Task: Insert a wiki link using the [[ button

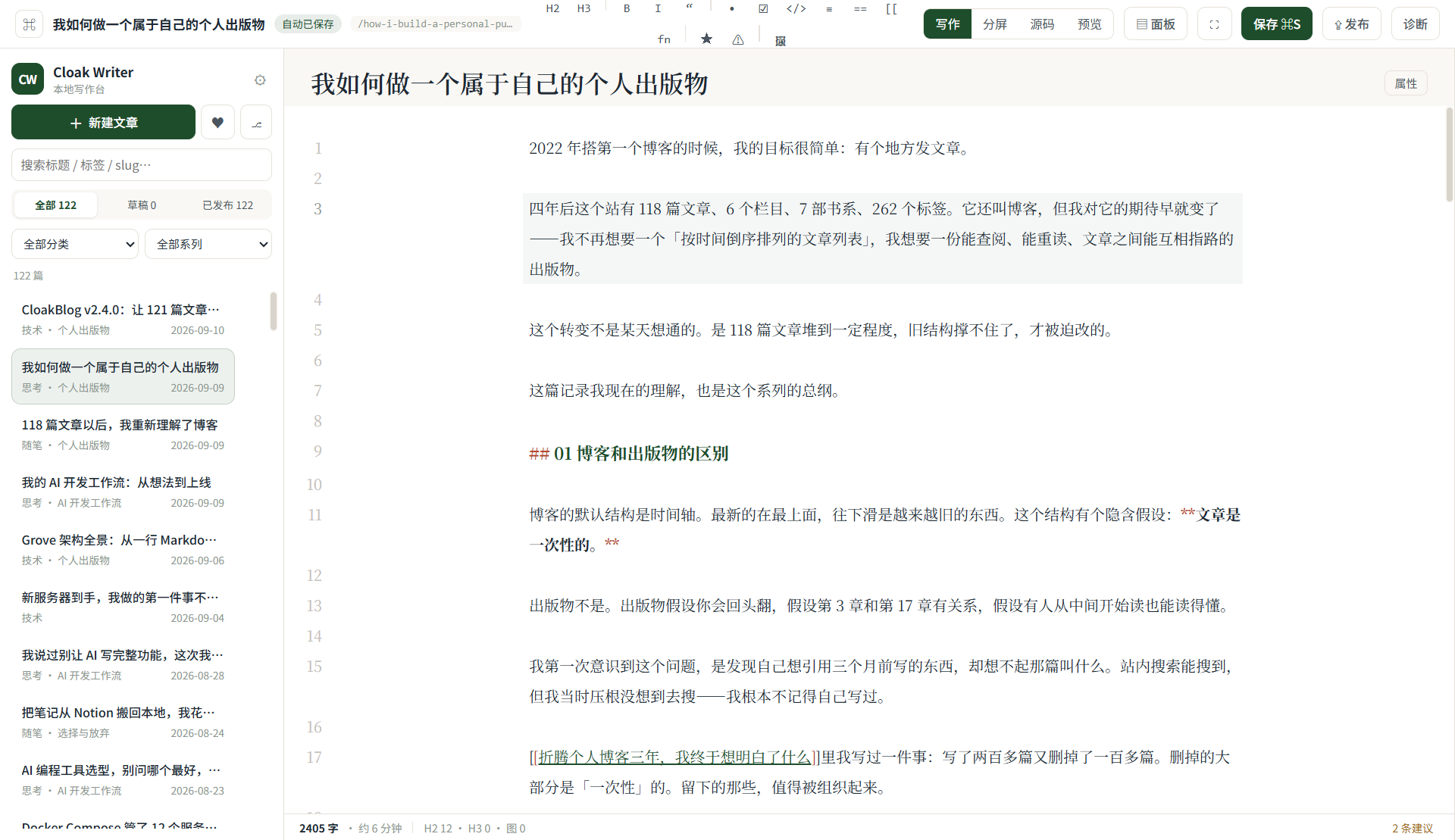Action: pos(891,8)
